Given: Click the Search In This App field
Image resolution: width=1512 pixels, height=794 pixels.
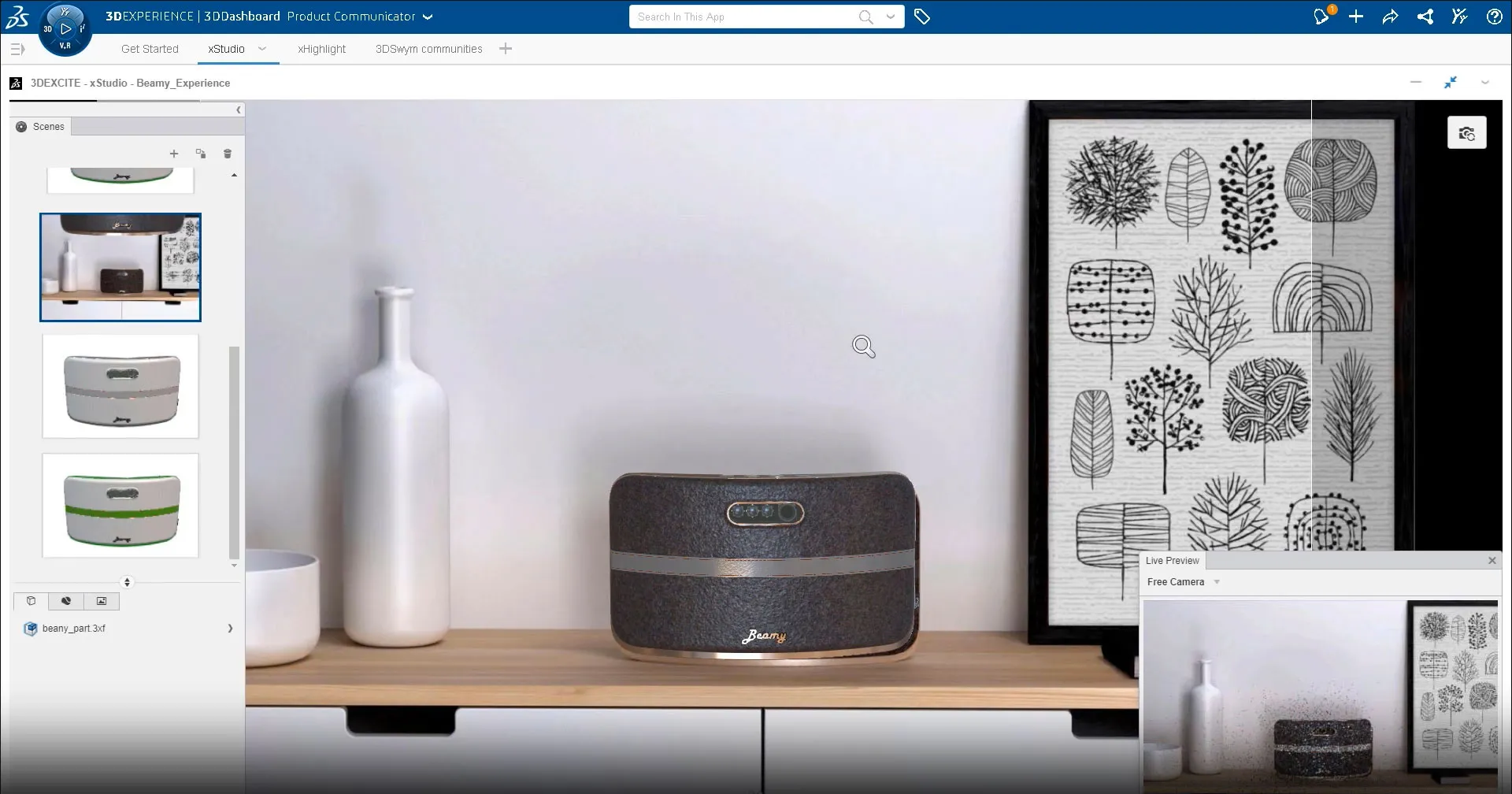Looking at the screenshot, I should pyautogui.click(x=744, y=17).
